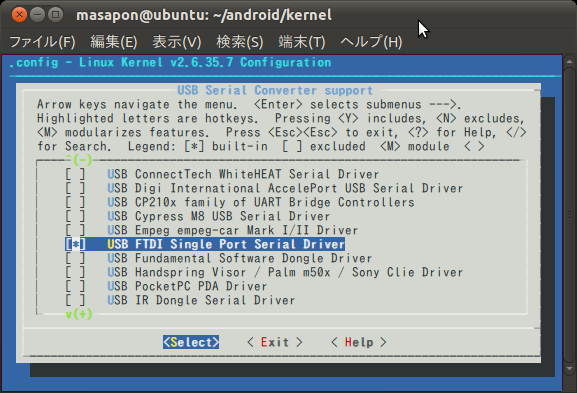The width and height of the screenshot is (577, 393).
Task: Click the masapon@ubuntu window title
Action: [x=204, y=15]
